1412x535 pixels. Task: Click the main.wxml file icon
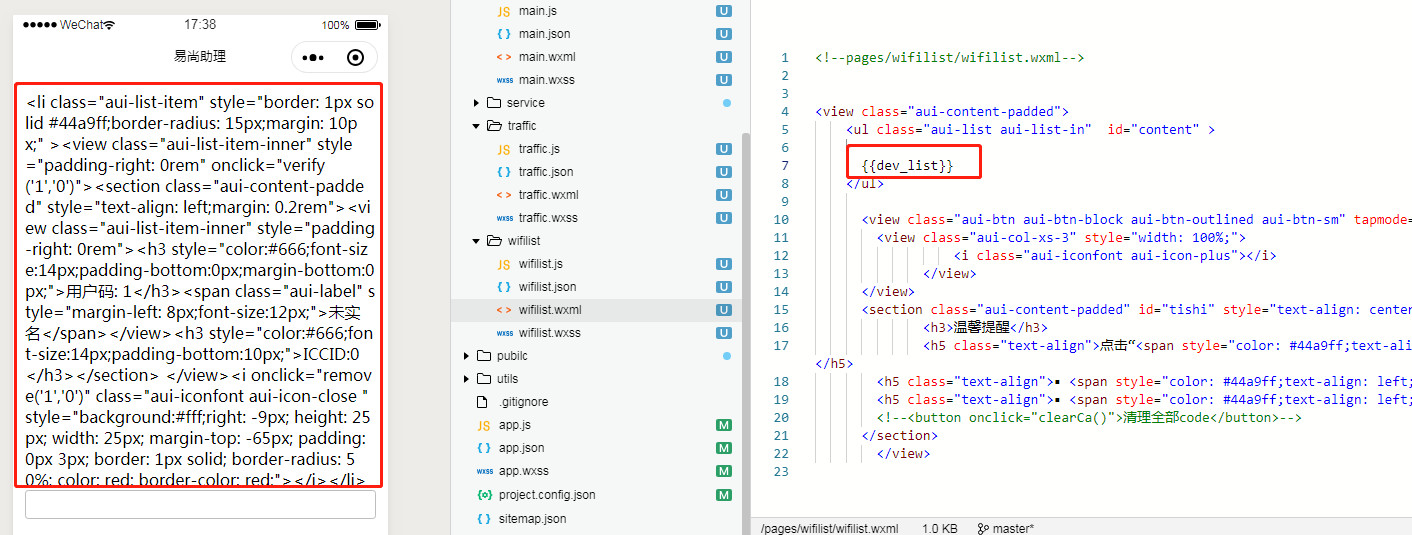pyautogui.click(x=504, y=57)
